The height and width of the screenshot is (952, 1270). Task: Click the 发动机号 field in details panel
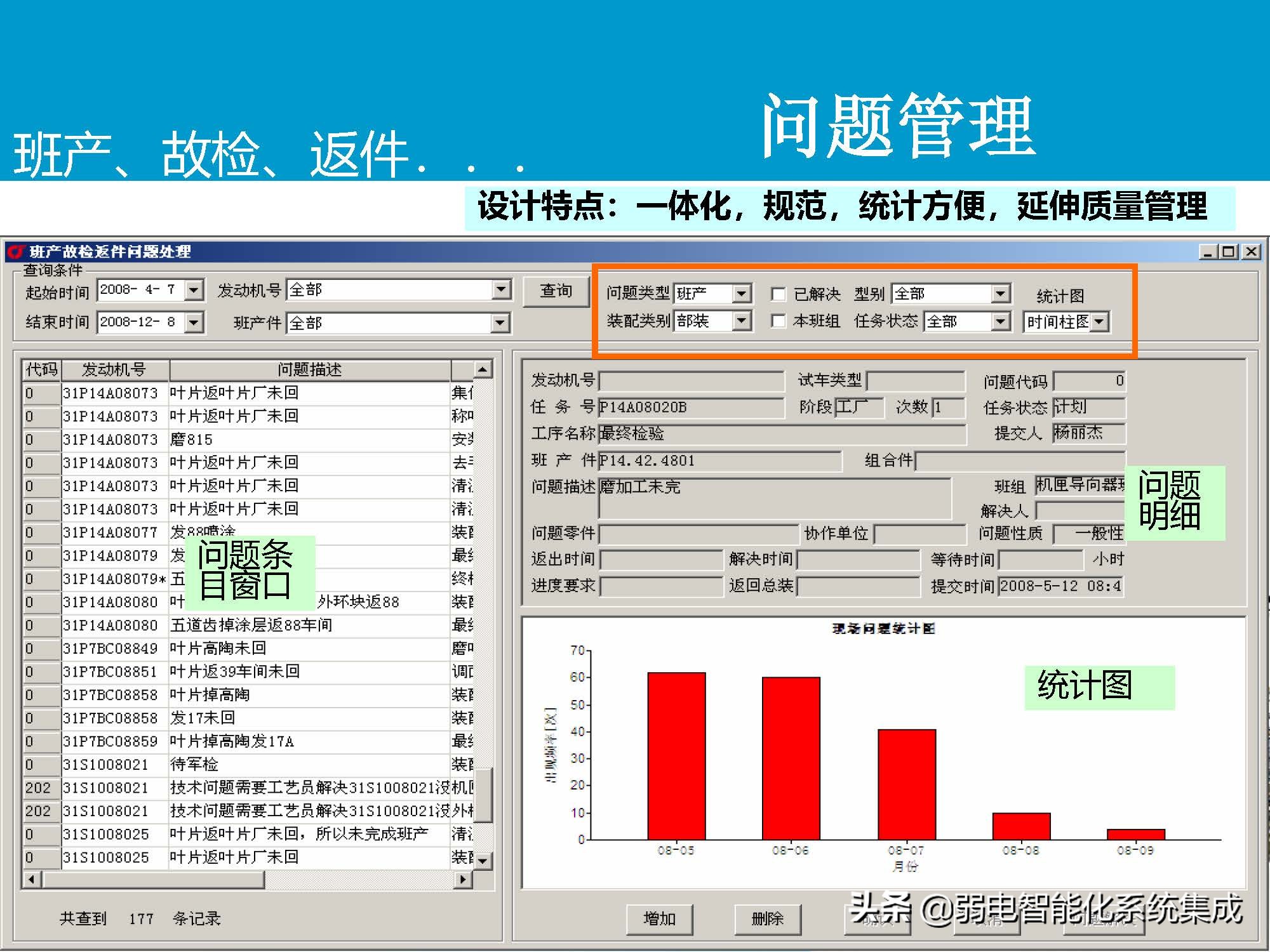tap(692, 381)
